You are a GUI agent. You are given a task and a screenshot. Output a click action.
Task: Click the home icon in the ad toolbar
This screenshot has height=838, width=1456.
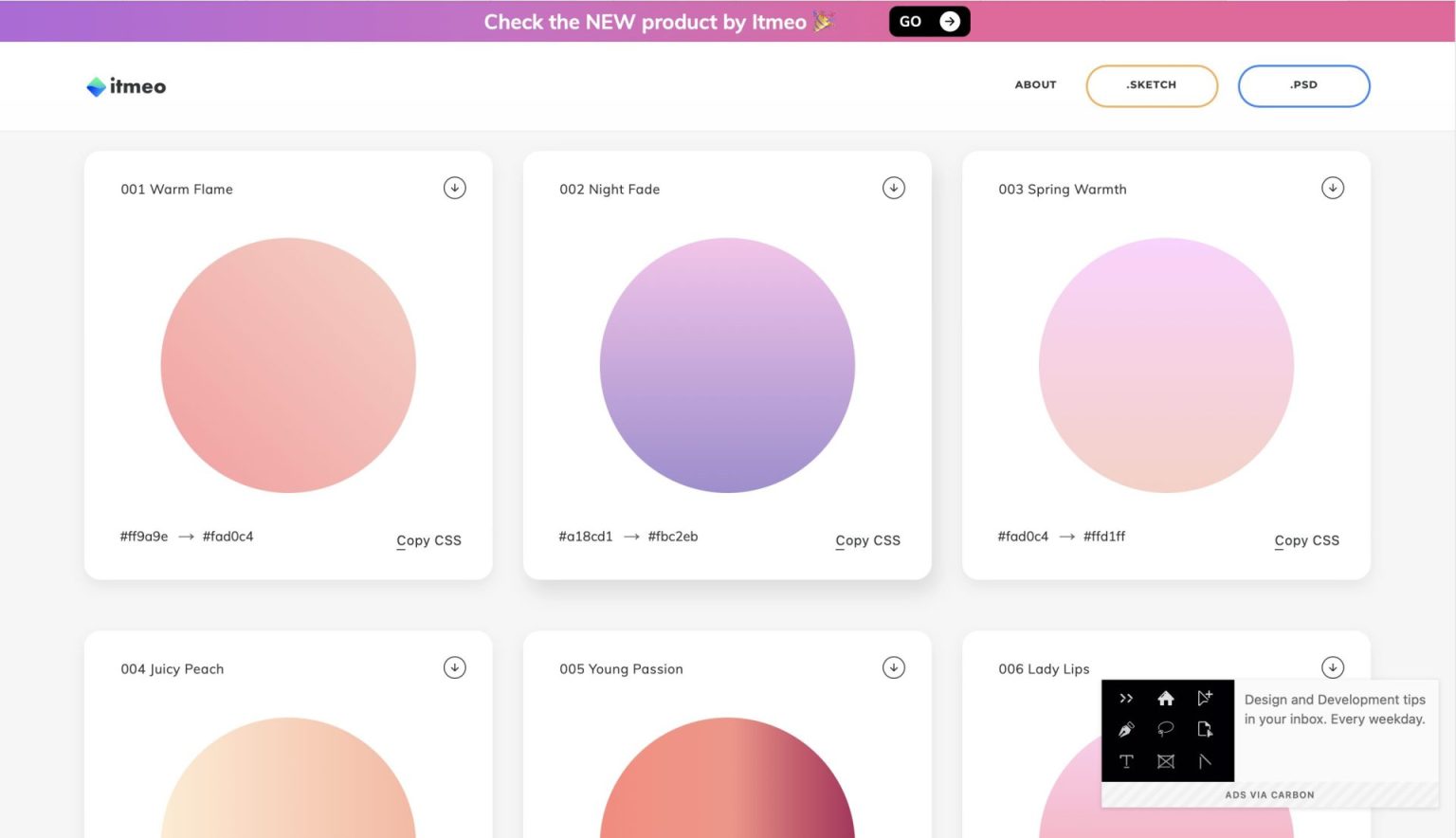click(x=1166, y=699)
